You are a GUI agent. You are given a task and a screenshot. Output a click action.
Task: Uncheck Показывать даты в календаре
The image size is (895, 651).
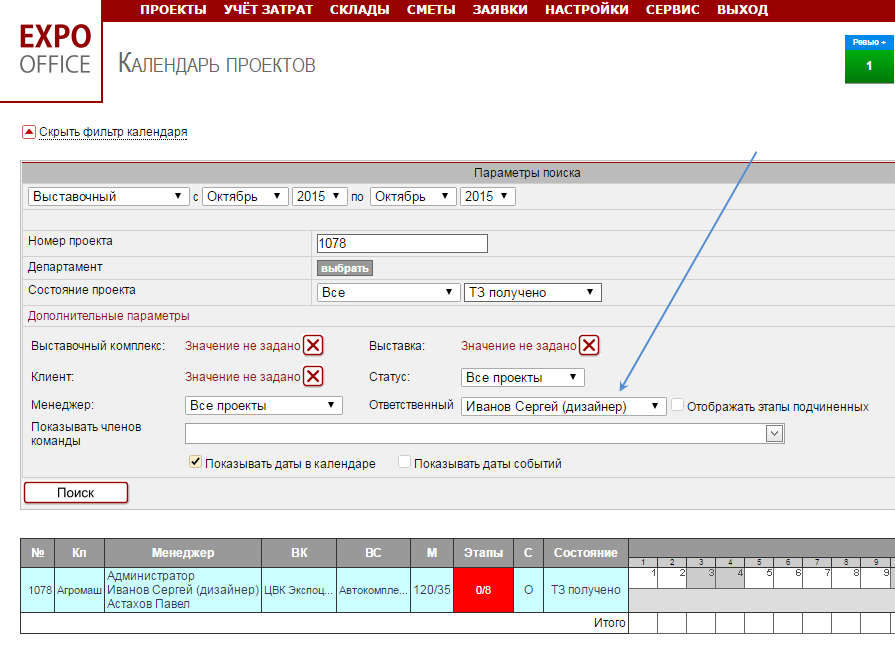195,463
